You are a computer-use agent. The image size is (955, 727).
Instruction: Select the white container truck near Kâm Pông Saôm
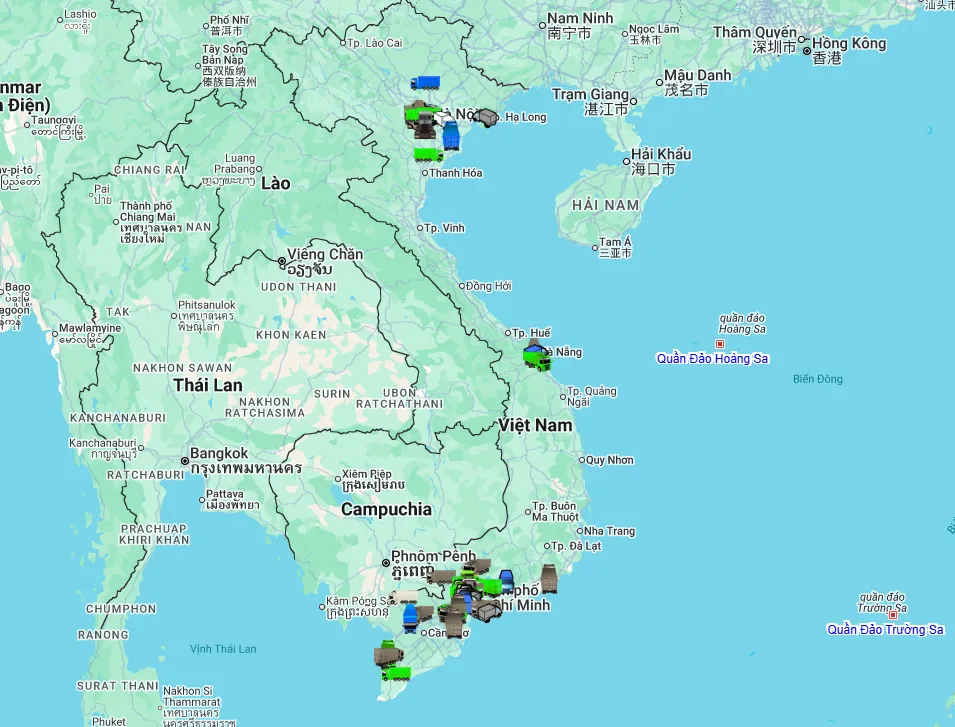pos(404,597)
